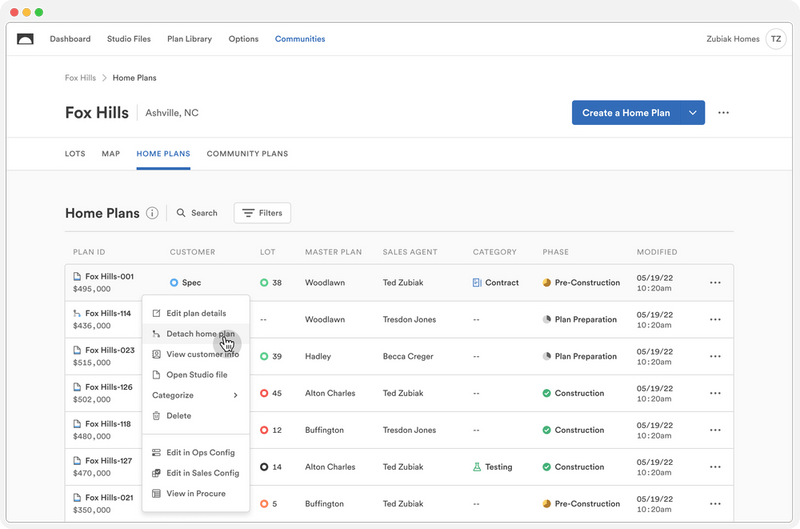Click the info icon next to Home Plans
The width and height of the screenshot is (800, 529).
(152, 213)
